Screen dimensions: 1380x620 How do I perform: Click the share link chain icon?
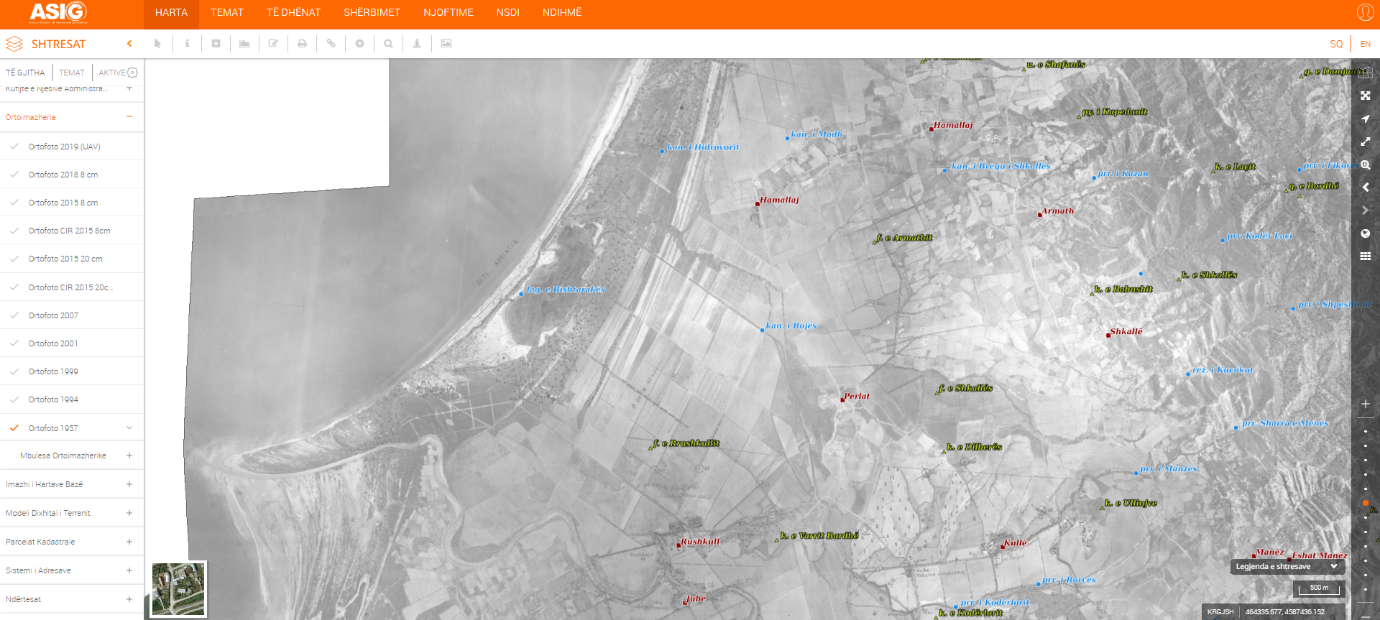tap(331, 44)
